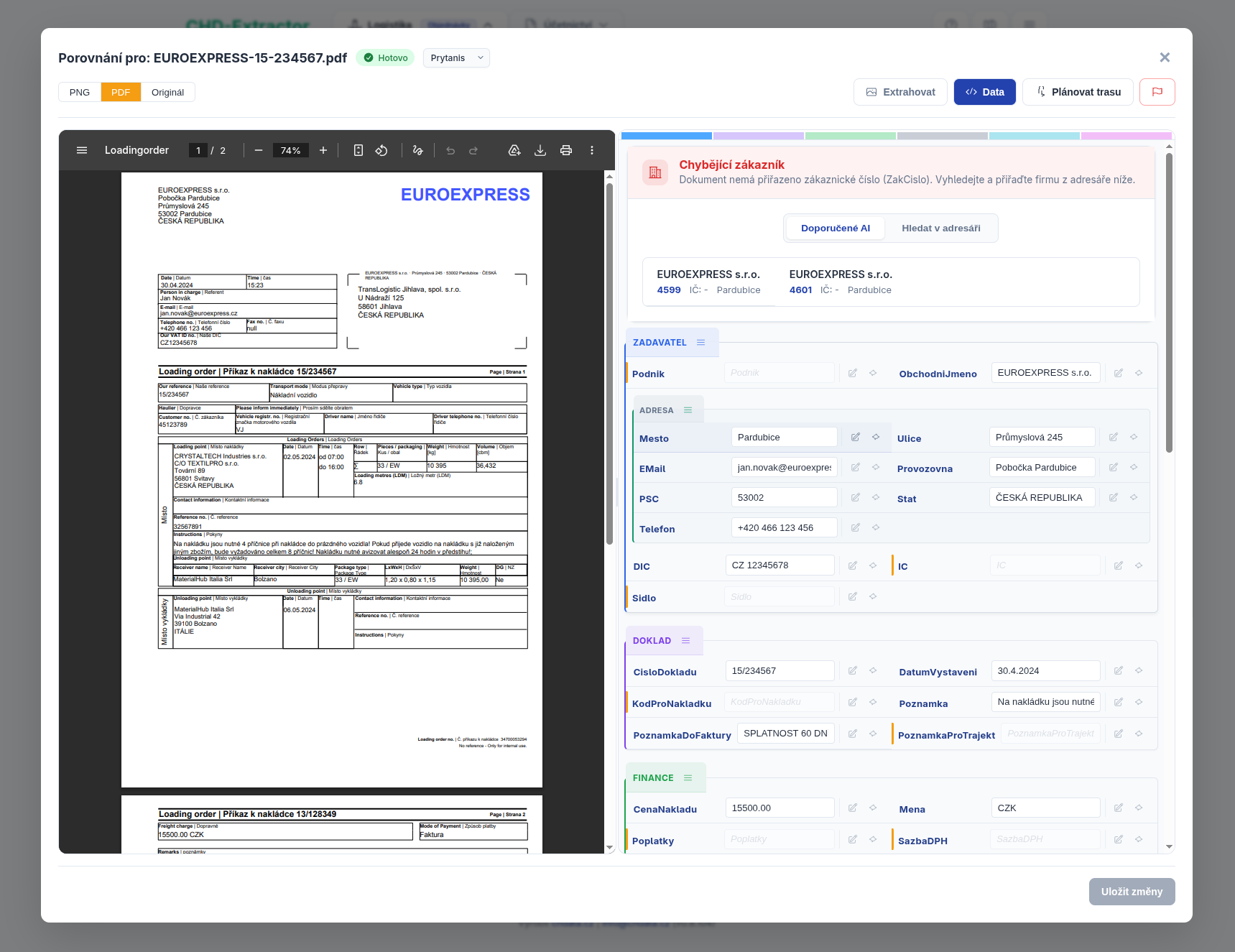Click edit icon for CenaNakladu field
Image resolution: width=1235 pixels, height=952 pixels.
(x=853, y=808)
